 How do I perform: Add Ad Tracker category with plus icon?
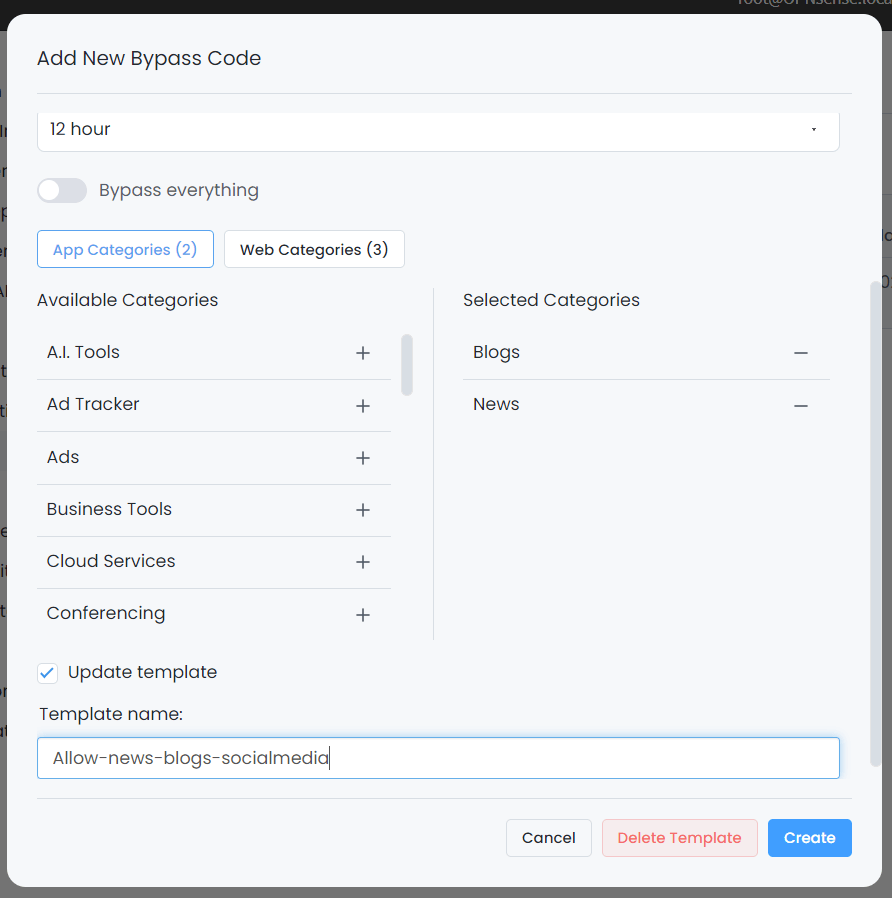coord(362,405)
